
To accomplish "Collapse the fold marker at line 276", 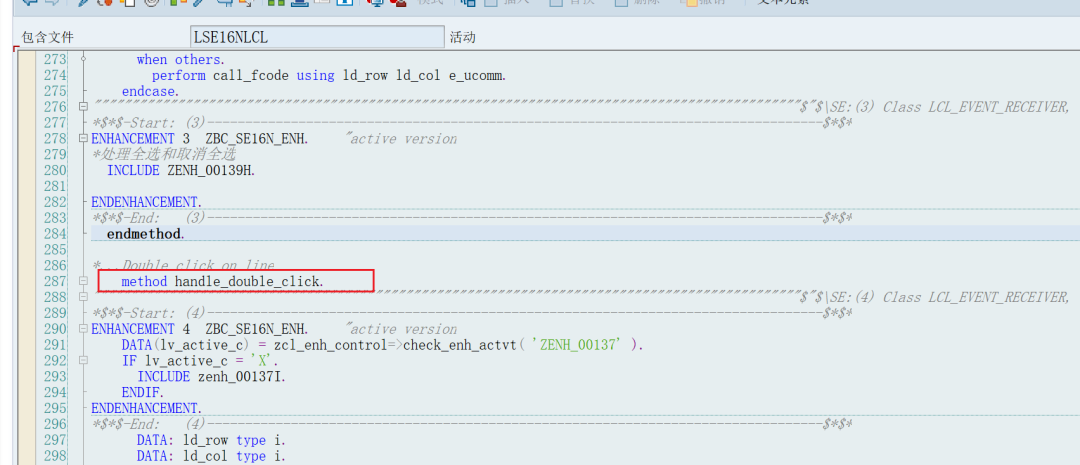I will pyautogui.click(x=83, y=107).
